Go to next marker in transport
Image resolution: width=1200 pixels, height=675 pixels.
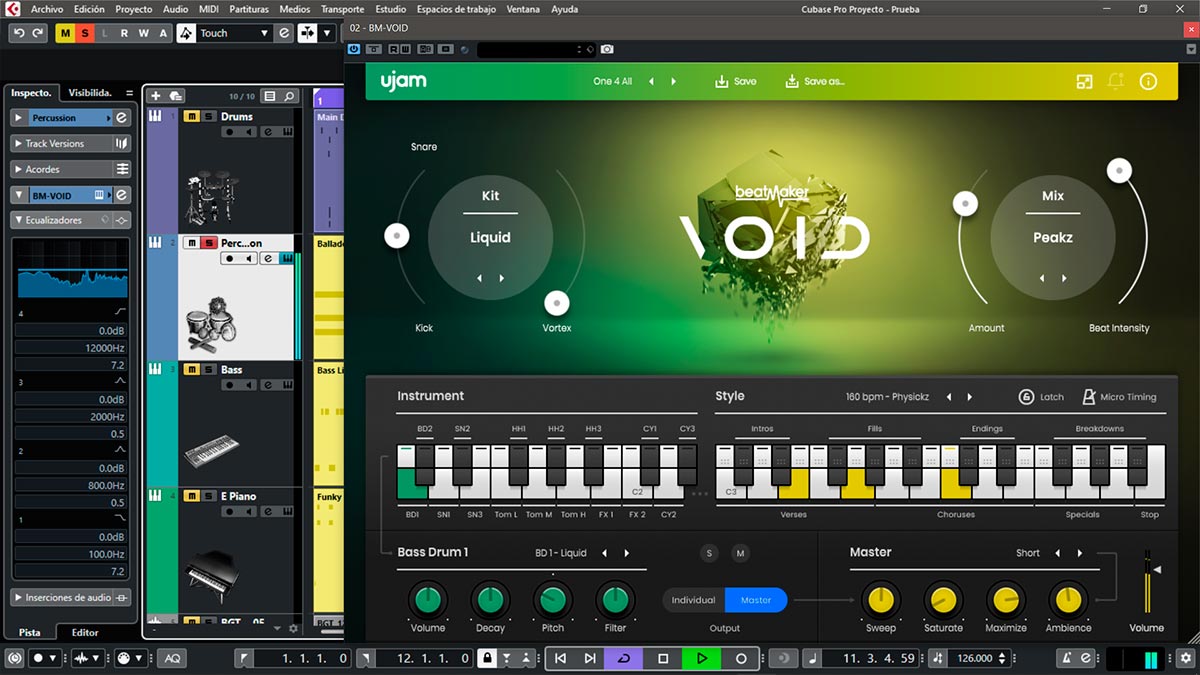coord(590,658)
